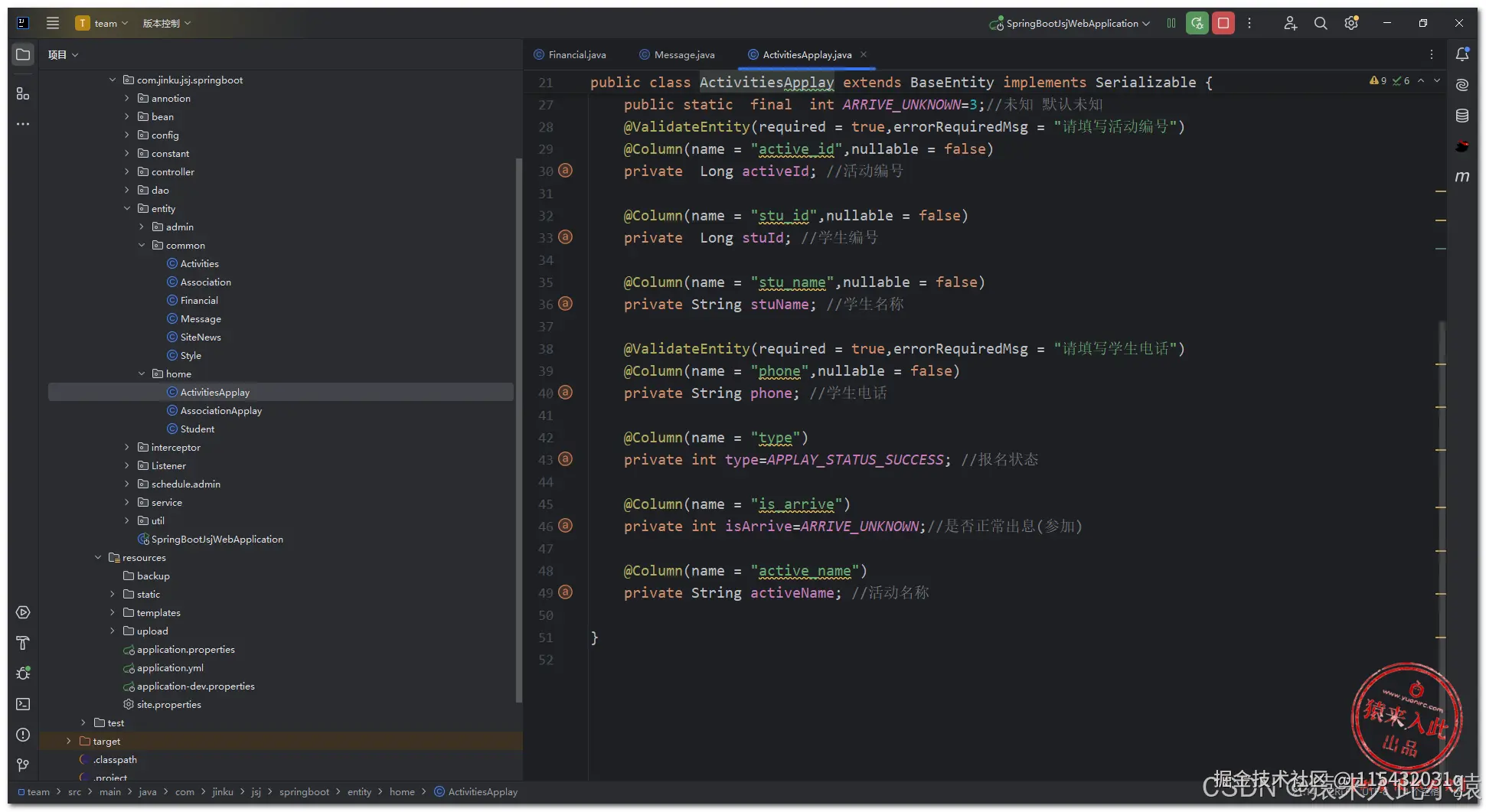Click the entity breadcrumb segment
This screenshot has width=1486, height=812.
tap(359, 791)
